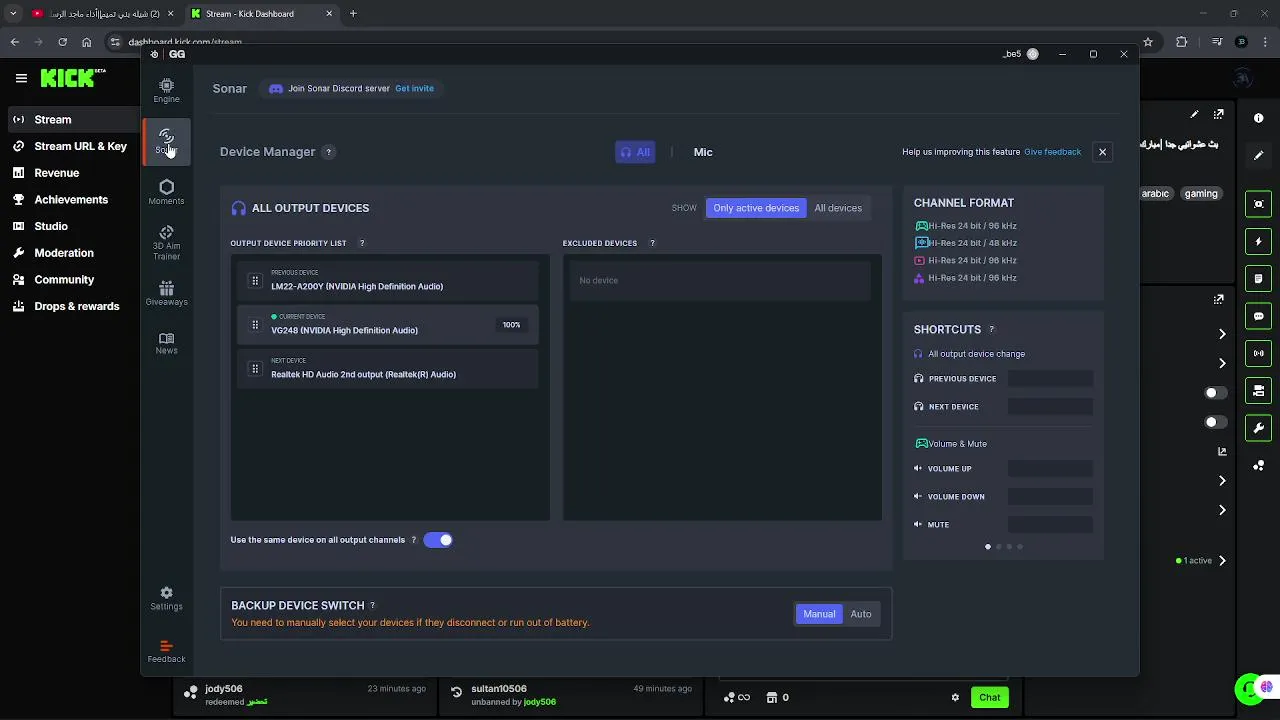Image resolution: width=1280 pixels, height=720 pixels.
Task: Grab drag handle of VG248 current device
Action: click(x=255, y=325)
